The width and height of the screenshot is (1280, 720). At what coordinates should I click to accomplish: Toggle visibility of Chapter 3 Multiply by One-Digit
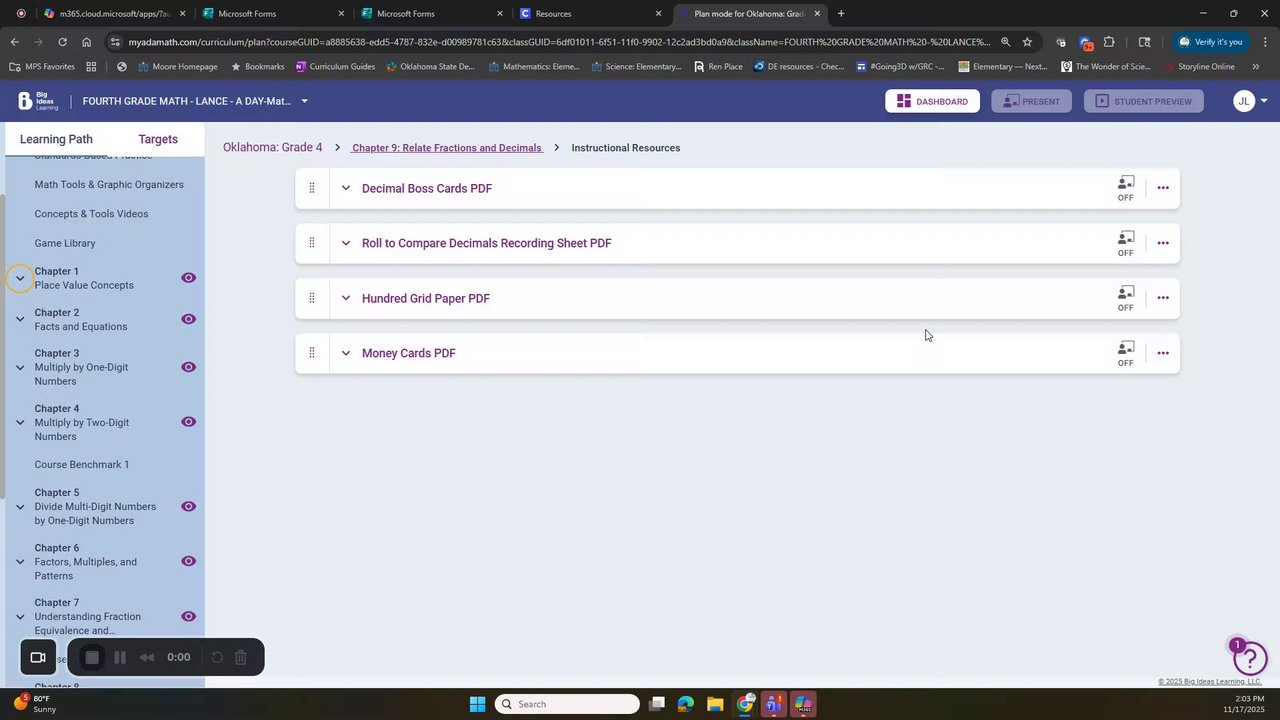[x=188, y=367]
